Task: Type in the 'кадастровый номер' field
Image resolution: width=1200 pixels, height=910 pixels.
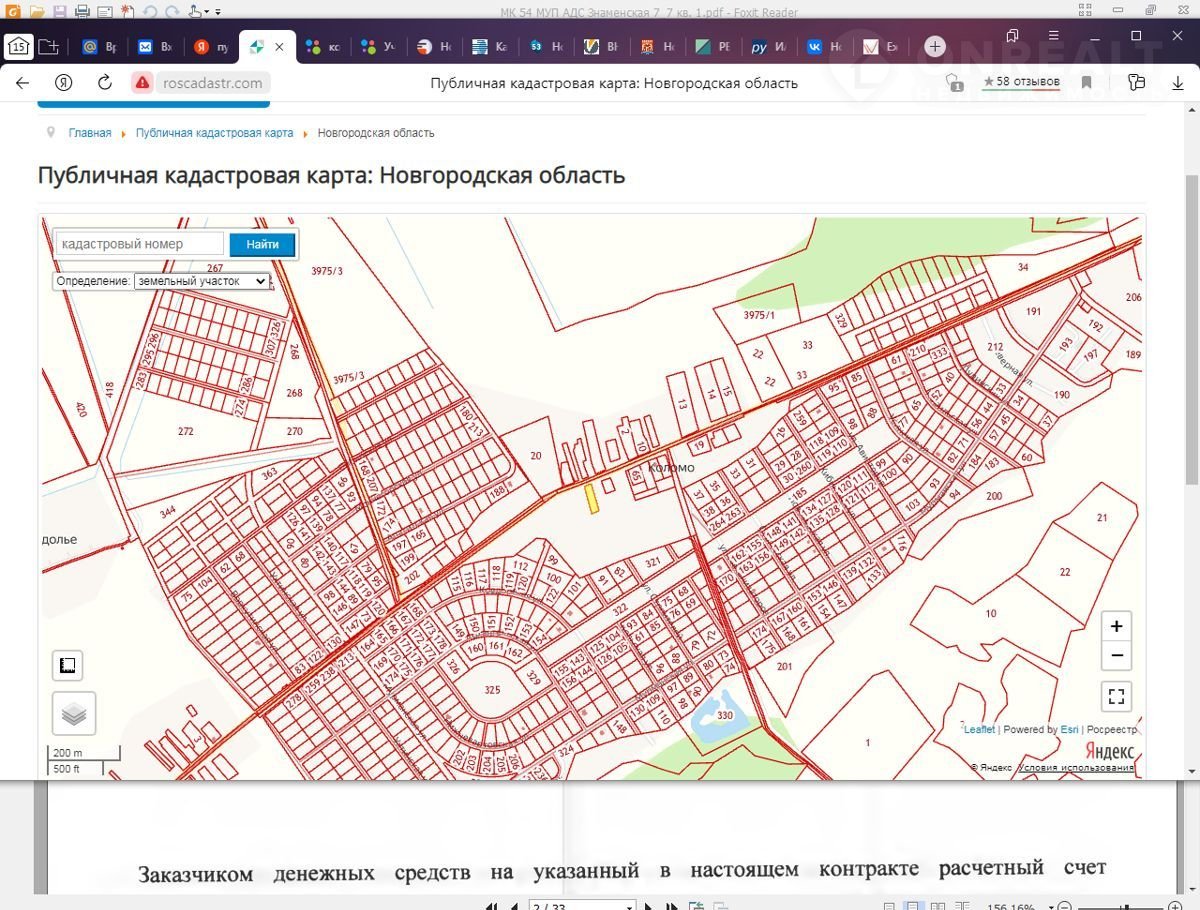Action: (x=140, y=244)
